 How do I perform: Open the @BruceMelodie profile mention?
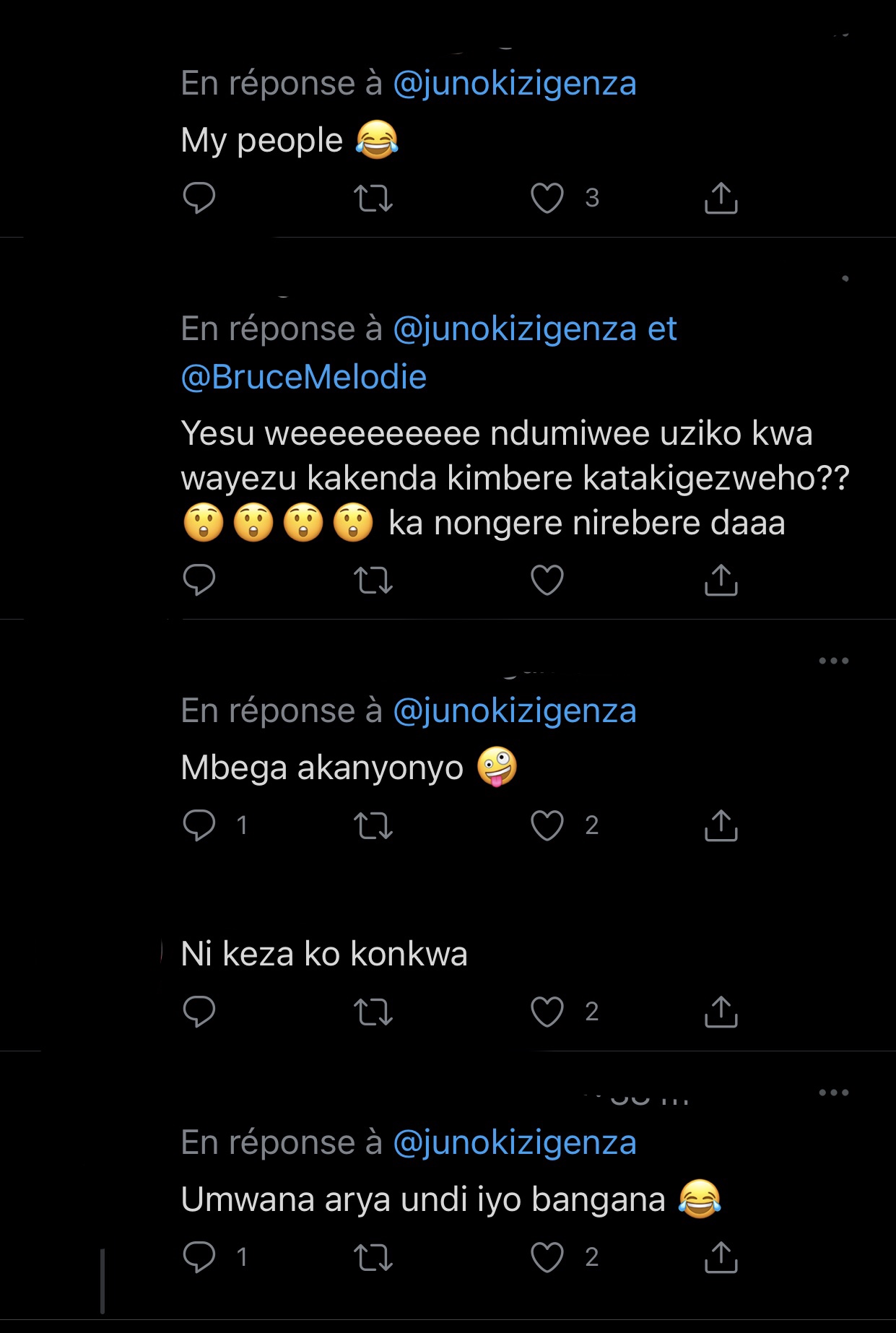click(304, 377)
